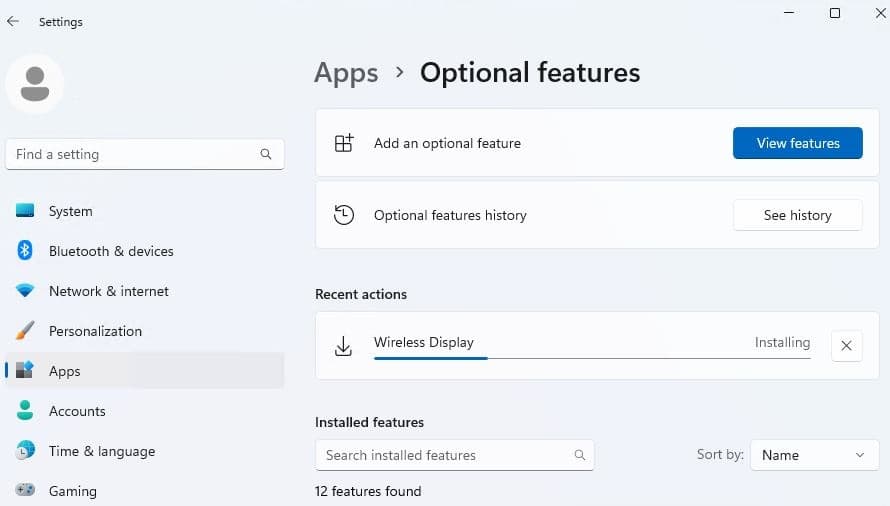Click the Recent actions heading
The width and height of the screenshot is (890, 506).
361,294
